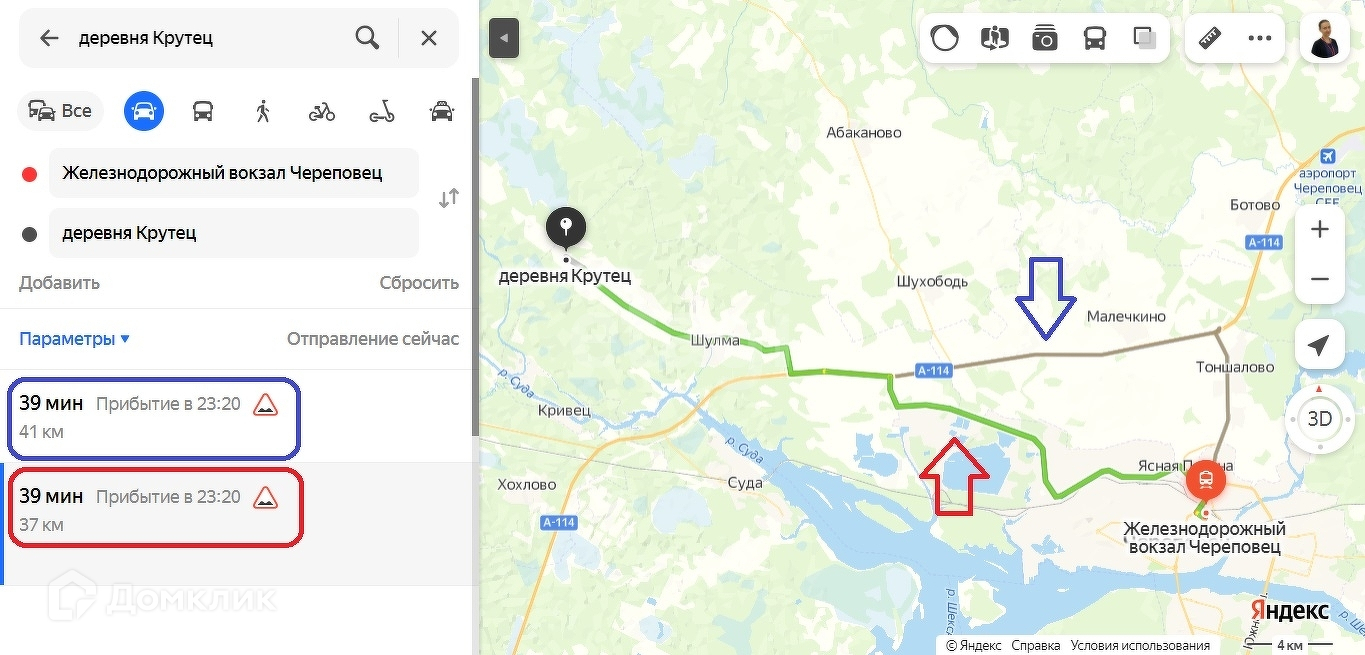
Task: Toggle the public transport layer
Action: point(1095,39)
